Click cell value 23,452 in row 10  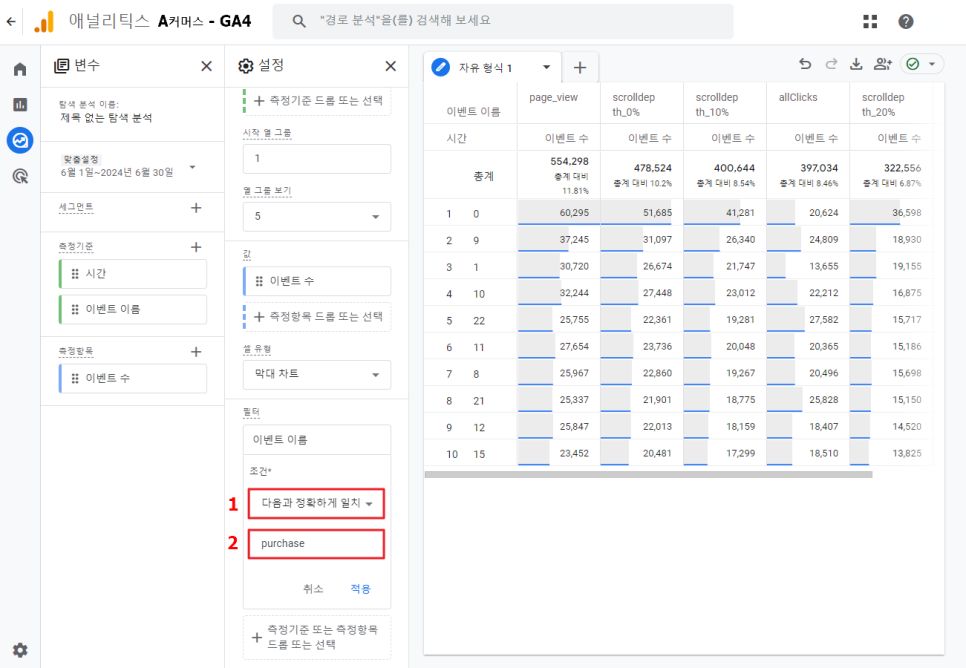pos(574,454)
